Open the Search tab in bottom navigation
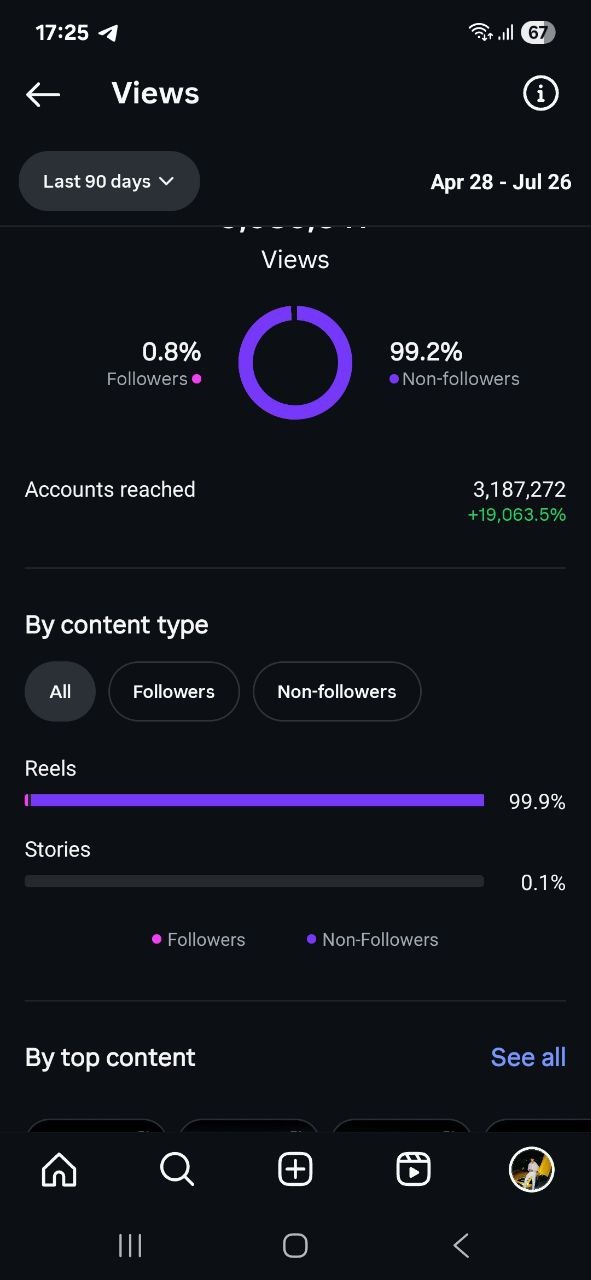The width and height of the screenshot is (591, 1280). click(x=177, y=1169)
